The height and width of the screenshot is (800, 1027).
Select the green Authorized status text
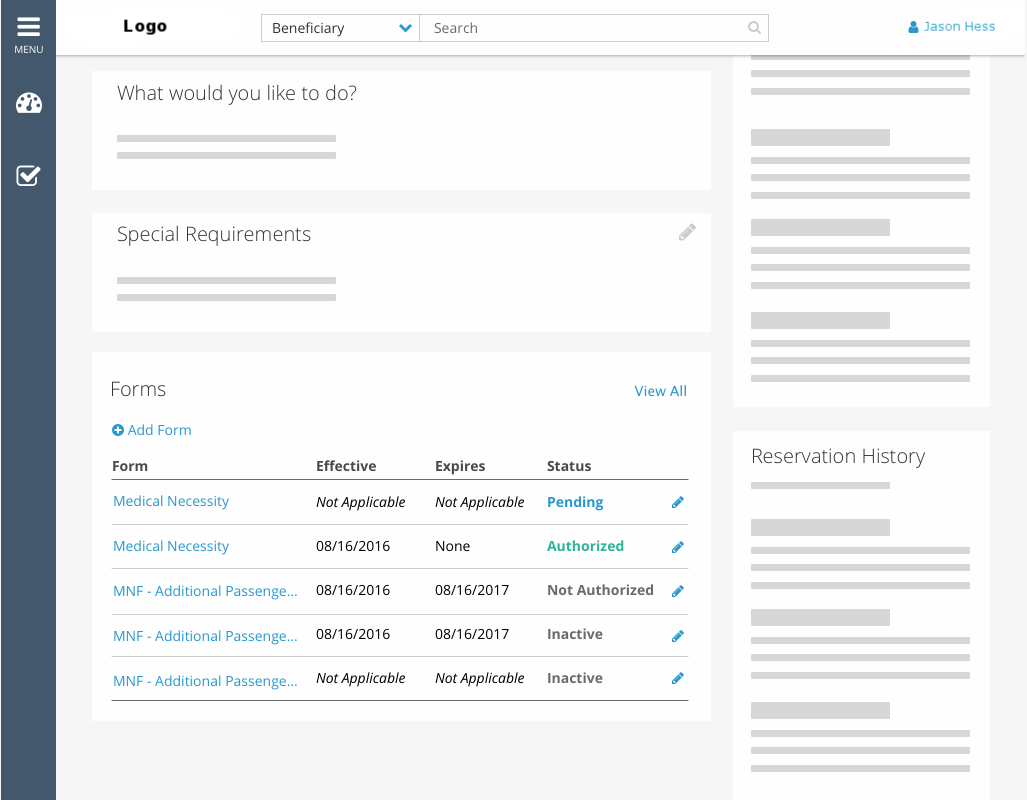(586, 546)
